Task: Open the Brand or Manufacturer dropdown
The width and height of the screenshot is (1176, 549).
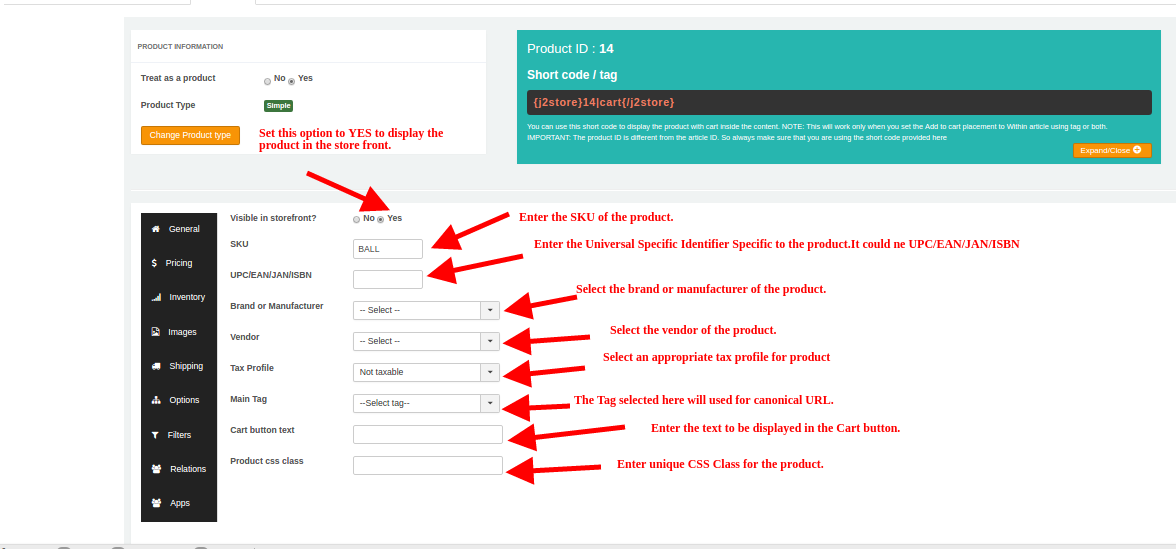Action: [x=426, y=310]
